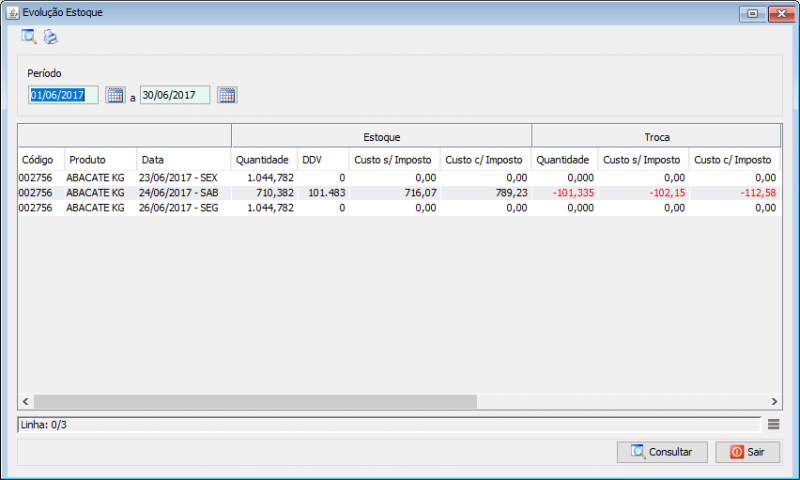Click the DDV column header
The image size is (800, 480).
click(322, 159)
